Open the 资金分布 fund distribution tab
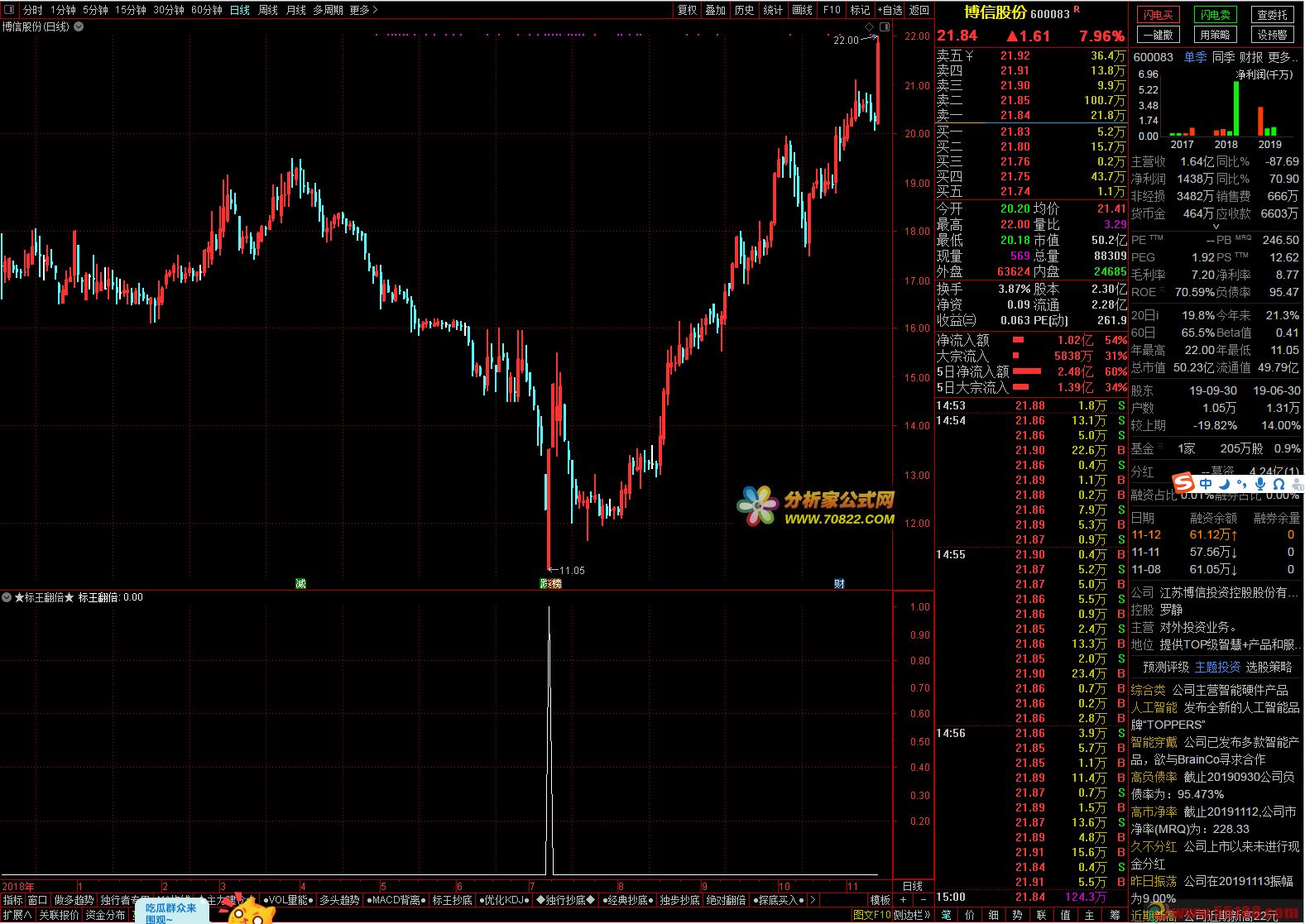 point(106,916)
